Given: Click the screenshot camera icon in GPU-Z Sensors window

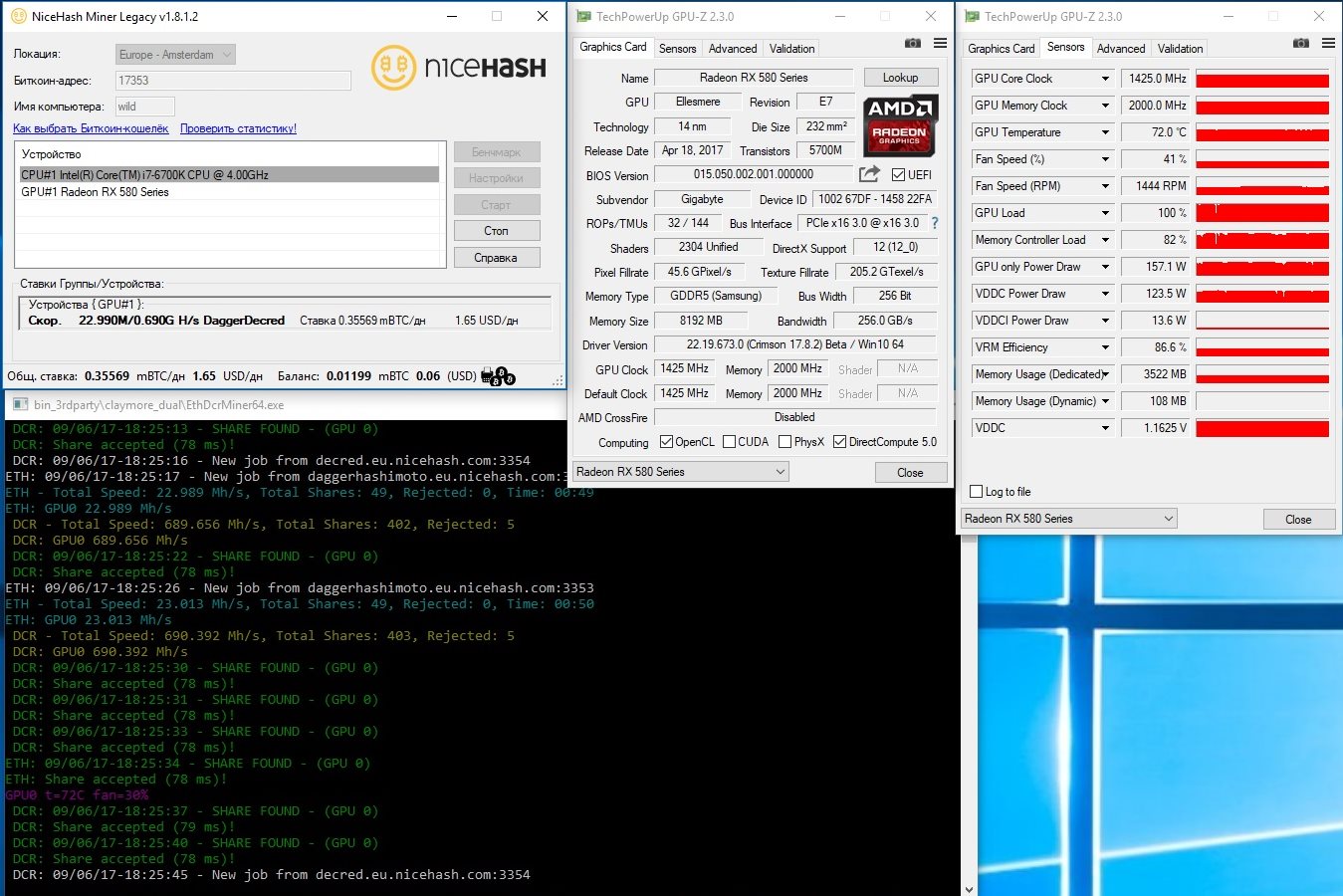Looking at the screenshot, I should (x=1300, y=44).
